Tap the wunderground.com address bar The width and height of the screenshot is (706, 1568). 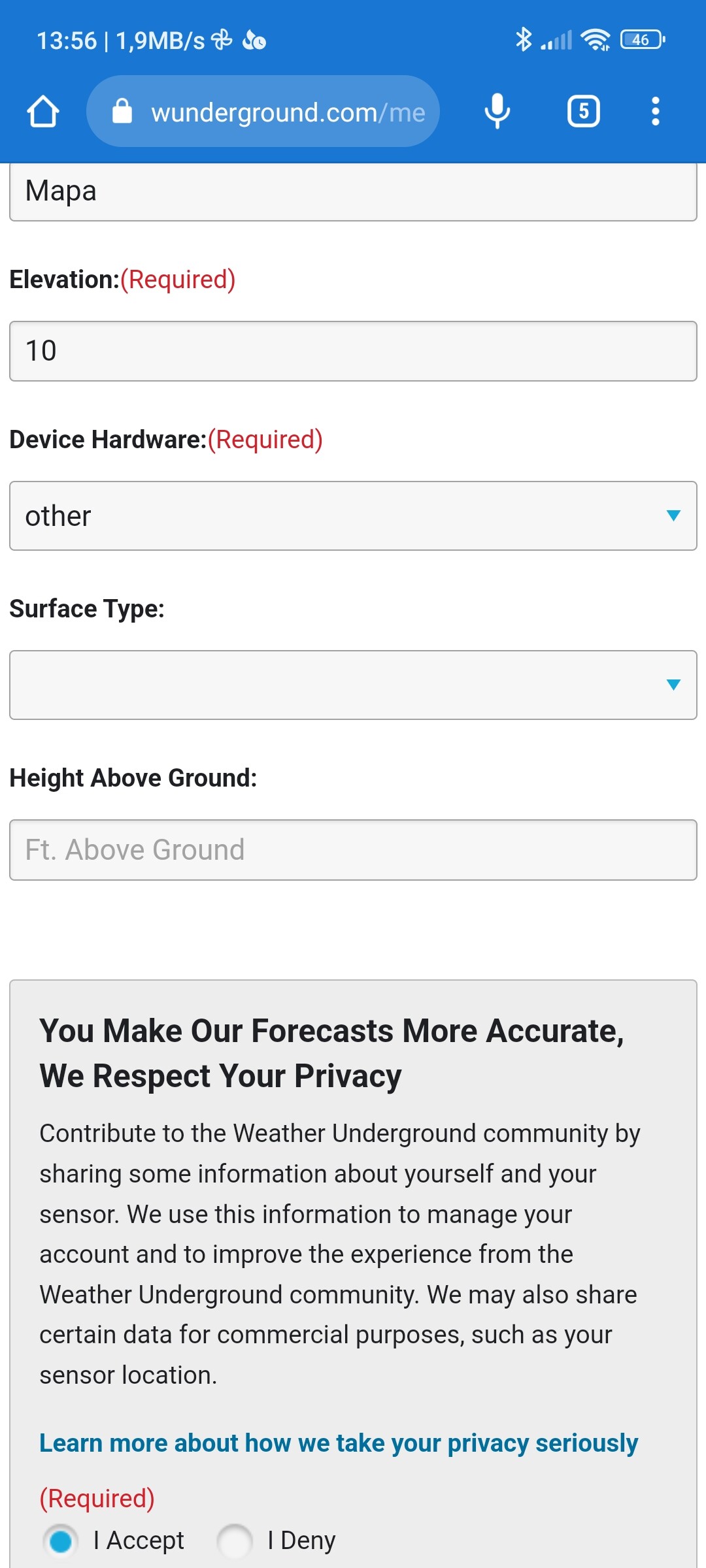click(x=288, y=112)
